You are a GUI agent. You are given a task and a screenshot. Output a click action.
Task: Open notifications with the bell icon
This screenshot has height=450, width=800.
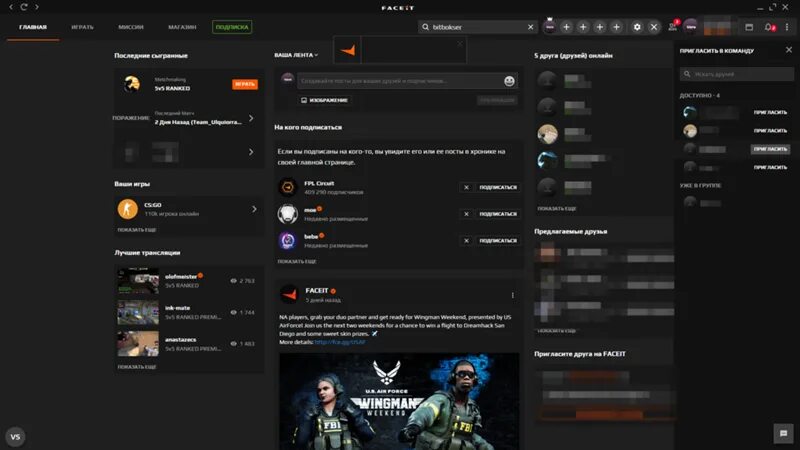pos(769,27)
